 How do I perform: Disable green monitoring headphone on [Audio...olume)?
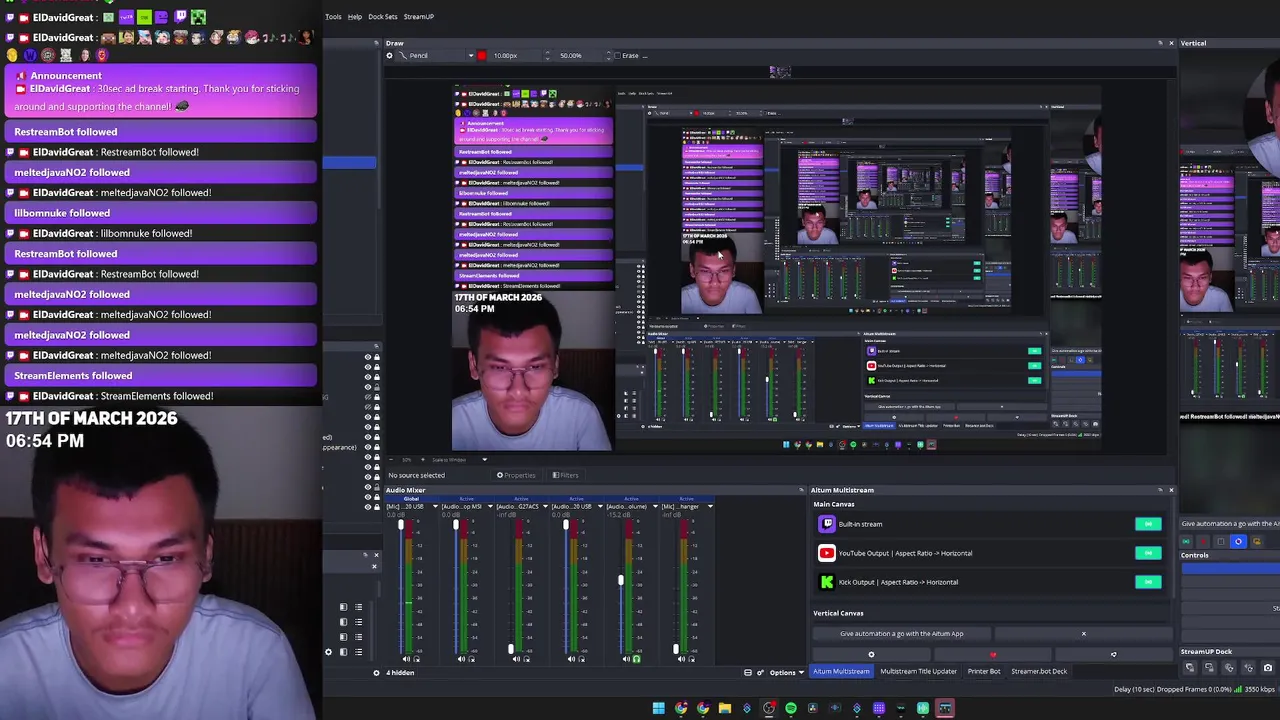637,659
